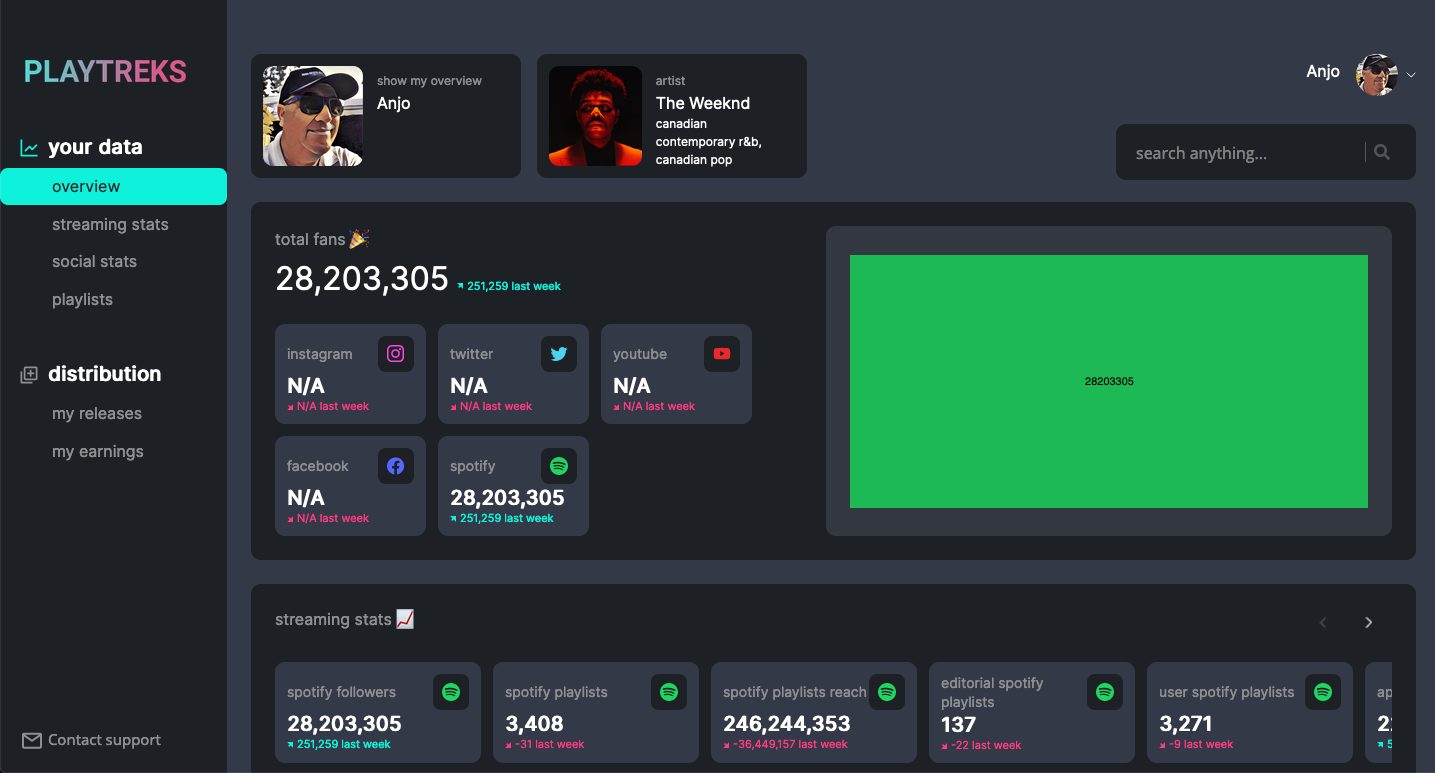Click the Spotify icon on spotify playlists reach card

(x=887, y=692)
